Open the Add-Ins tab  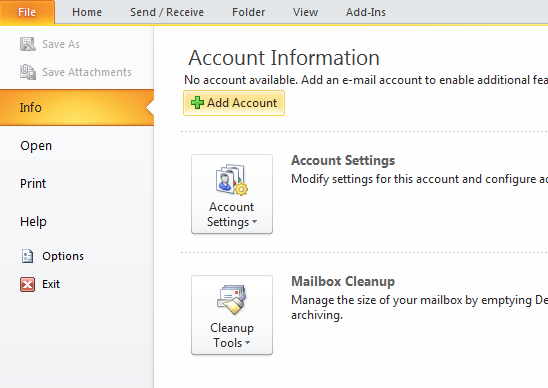pos(366,12)
